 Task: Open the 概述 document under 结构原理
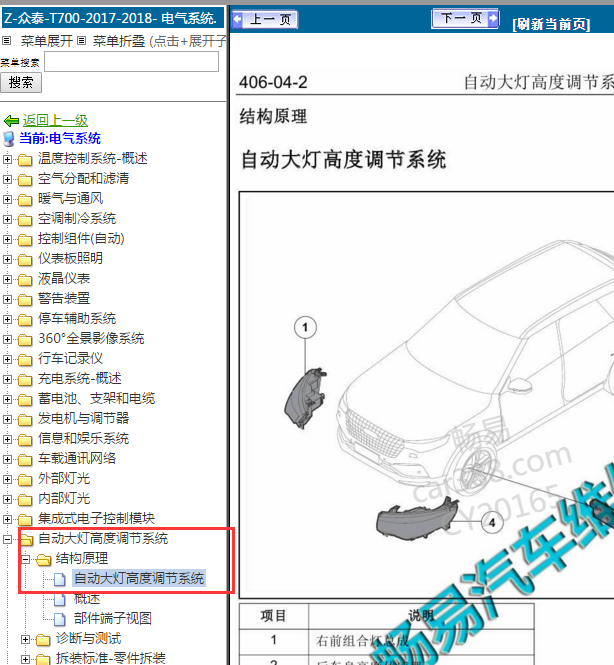[x=87, y=598]
